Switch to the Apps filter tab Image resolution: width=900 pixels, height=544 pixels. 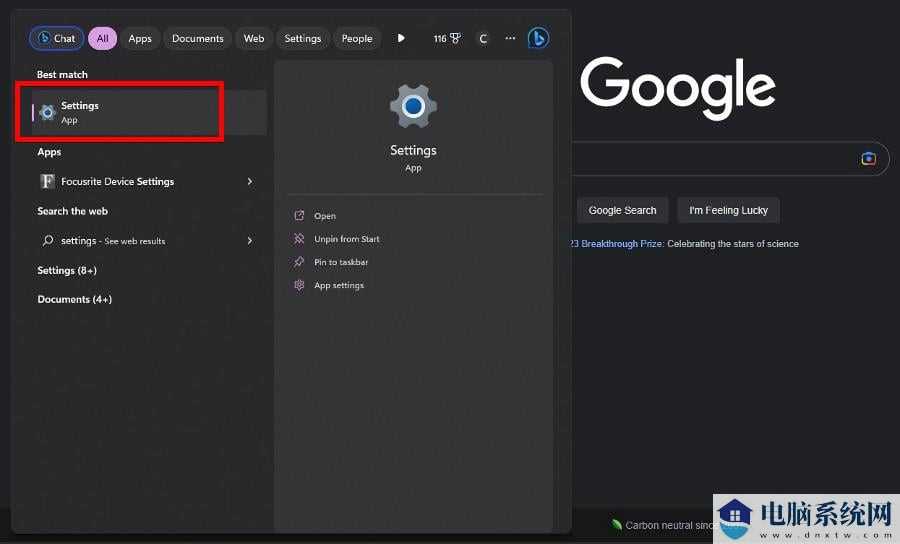coord(140,39)
